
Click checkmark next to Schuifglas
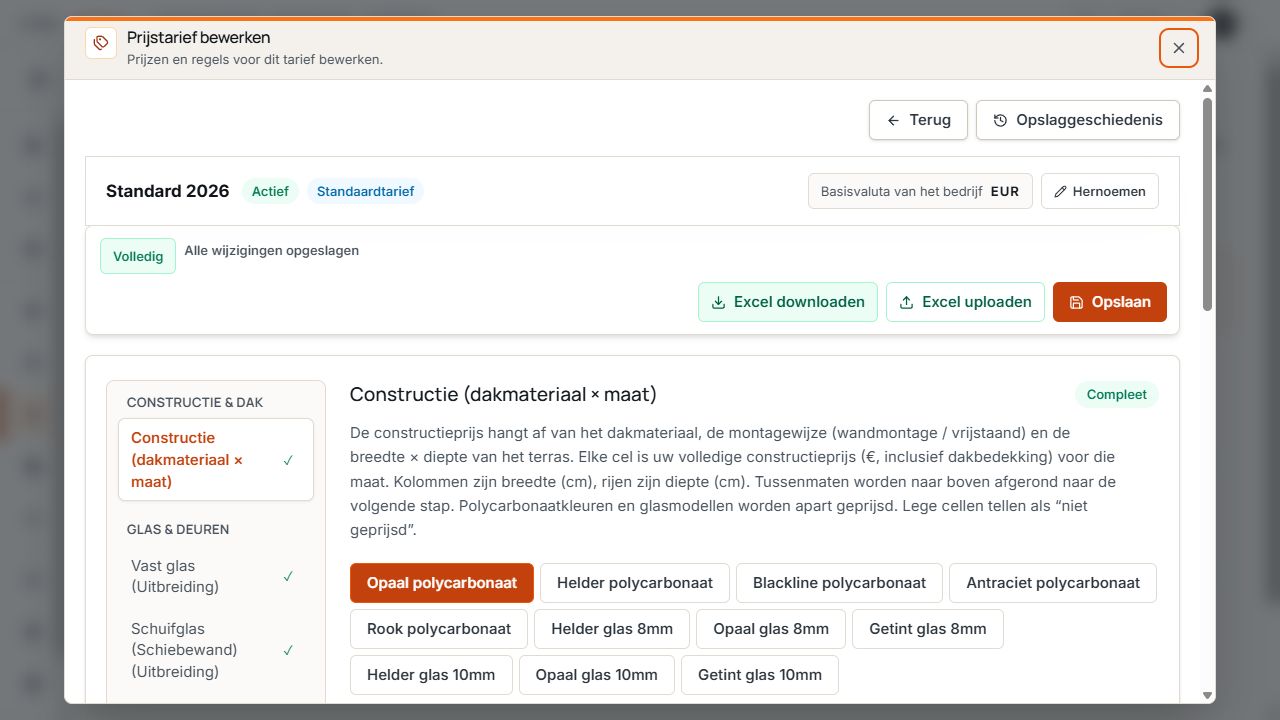coord(288,650)
